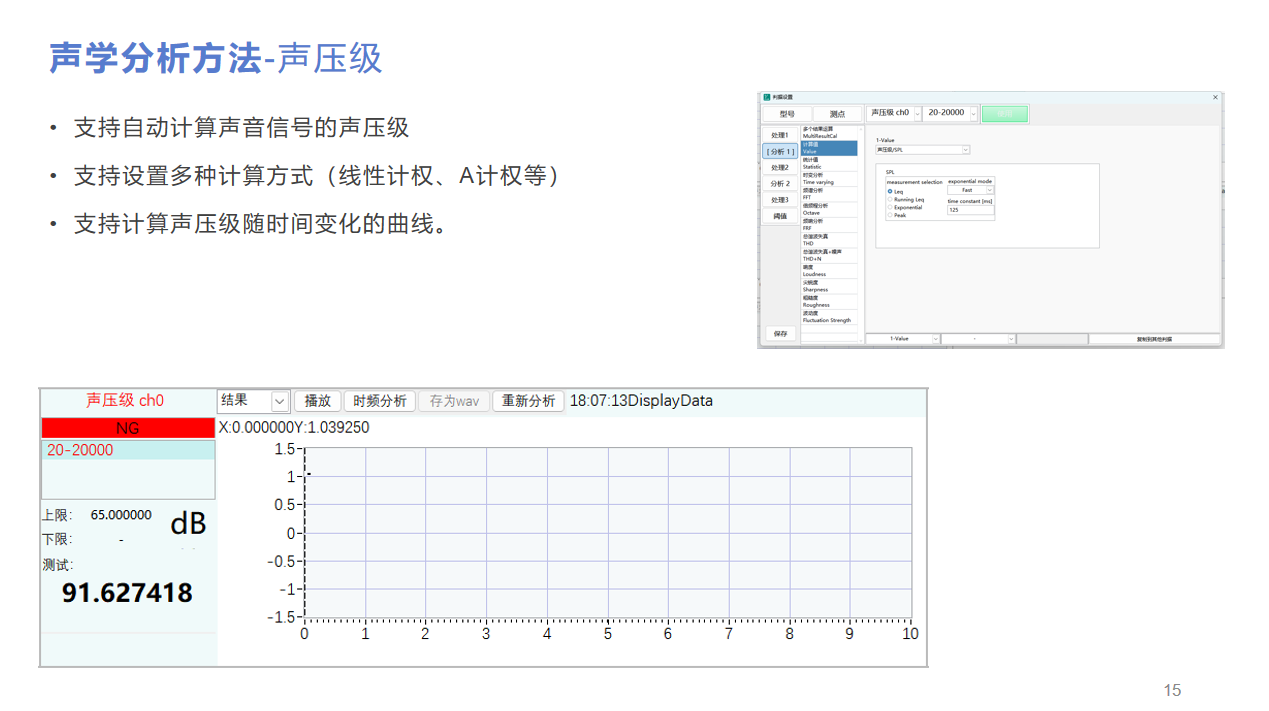Click the 重新分析 button to reanalyze
Image resolution: width=1269 pixels, height=711 pixels.
(x=528, y=400)
